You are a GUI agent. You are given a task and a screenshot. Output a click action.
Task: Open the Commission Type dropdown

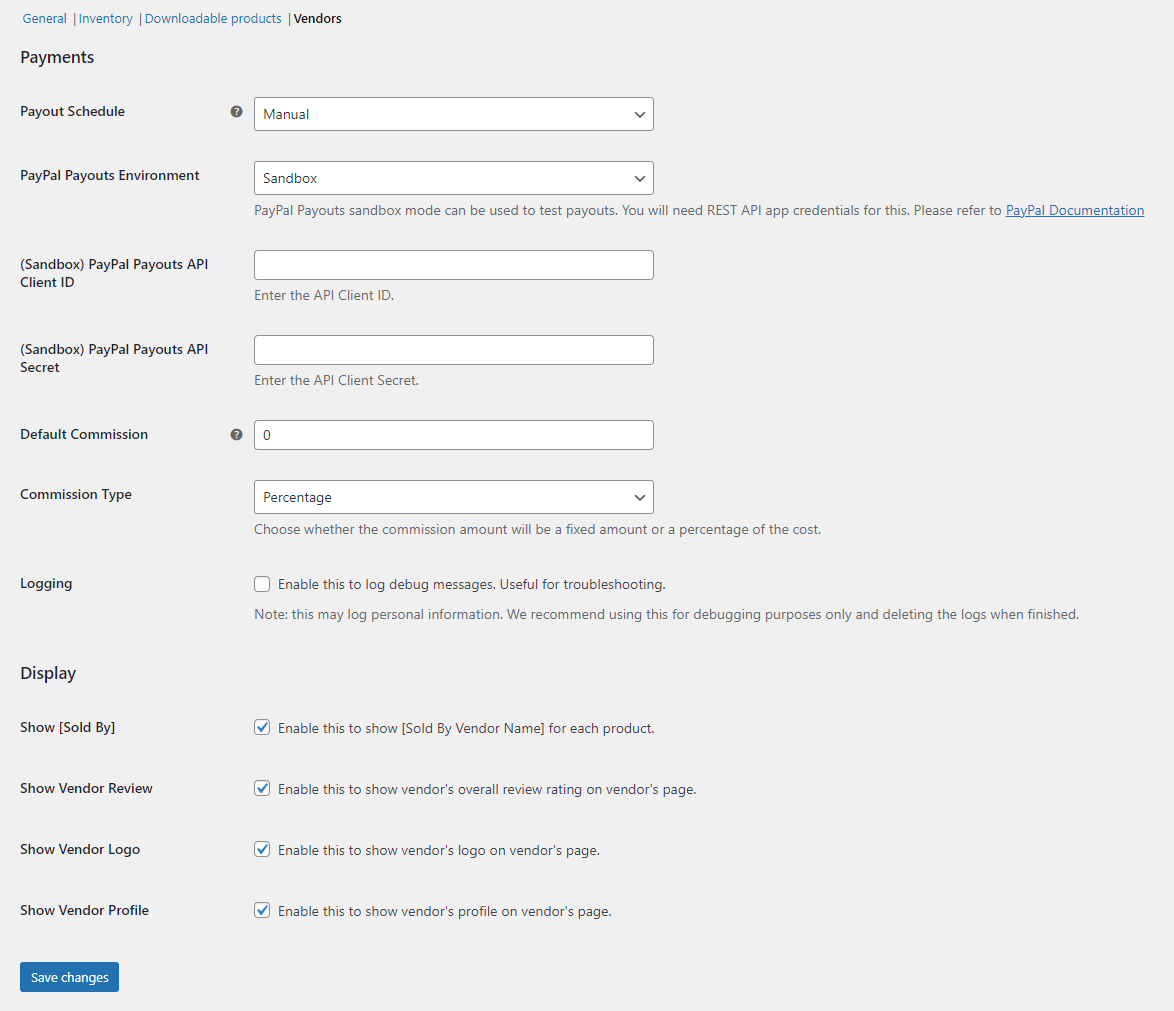click(x=454, y=497)
